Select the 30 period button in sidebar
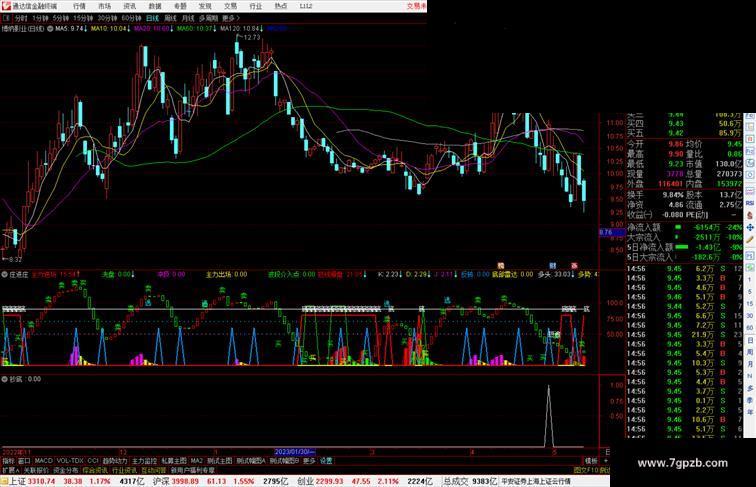 tap(750, 316)
